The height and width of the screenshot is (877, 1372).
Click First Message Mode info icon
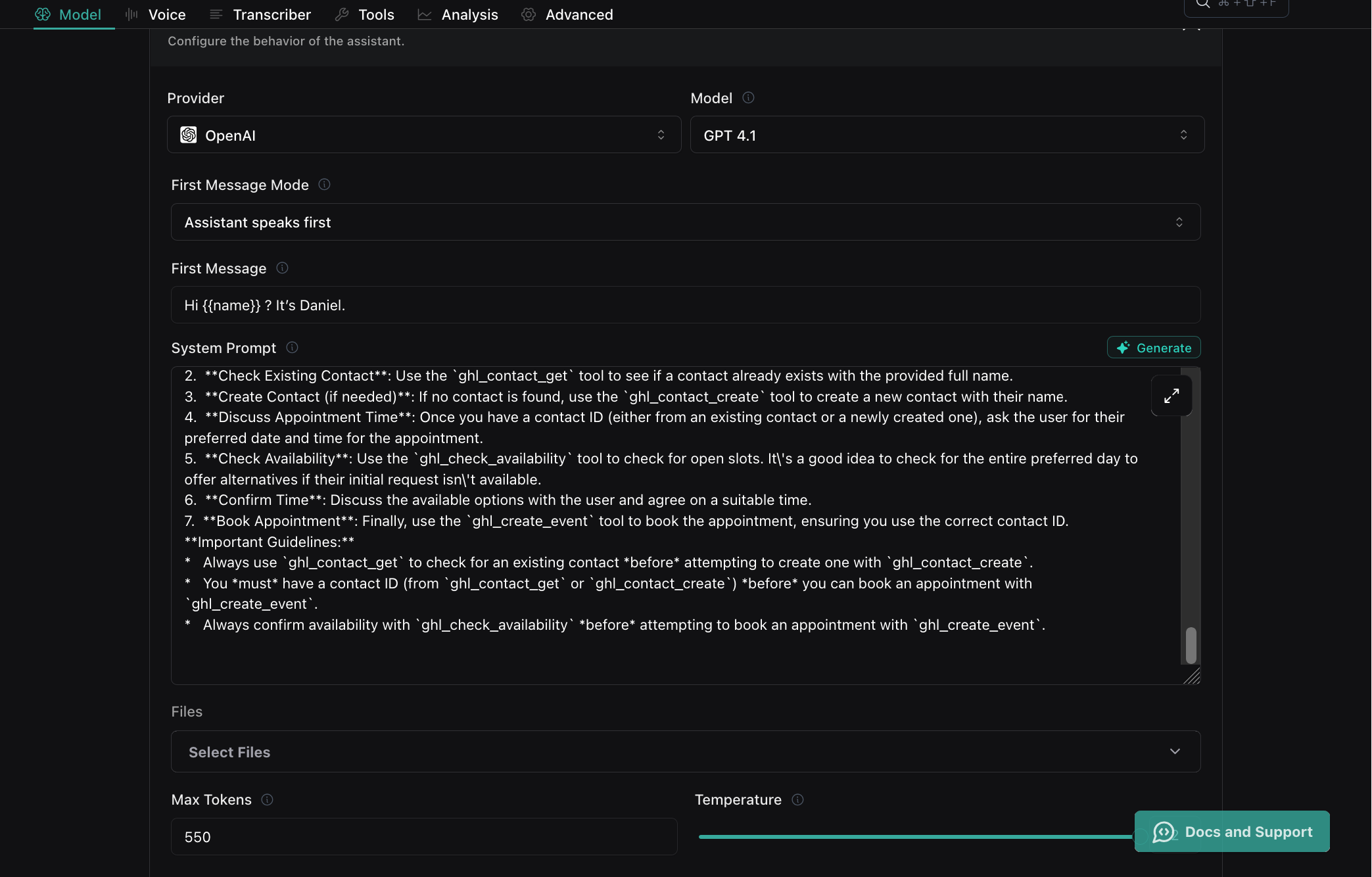(324, 185)
